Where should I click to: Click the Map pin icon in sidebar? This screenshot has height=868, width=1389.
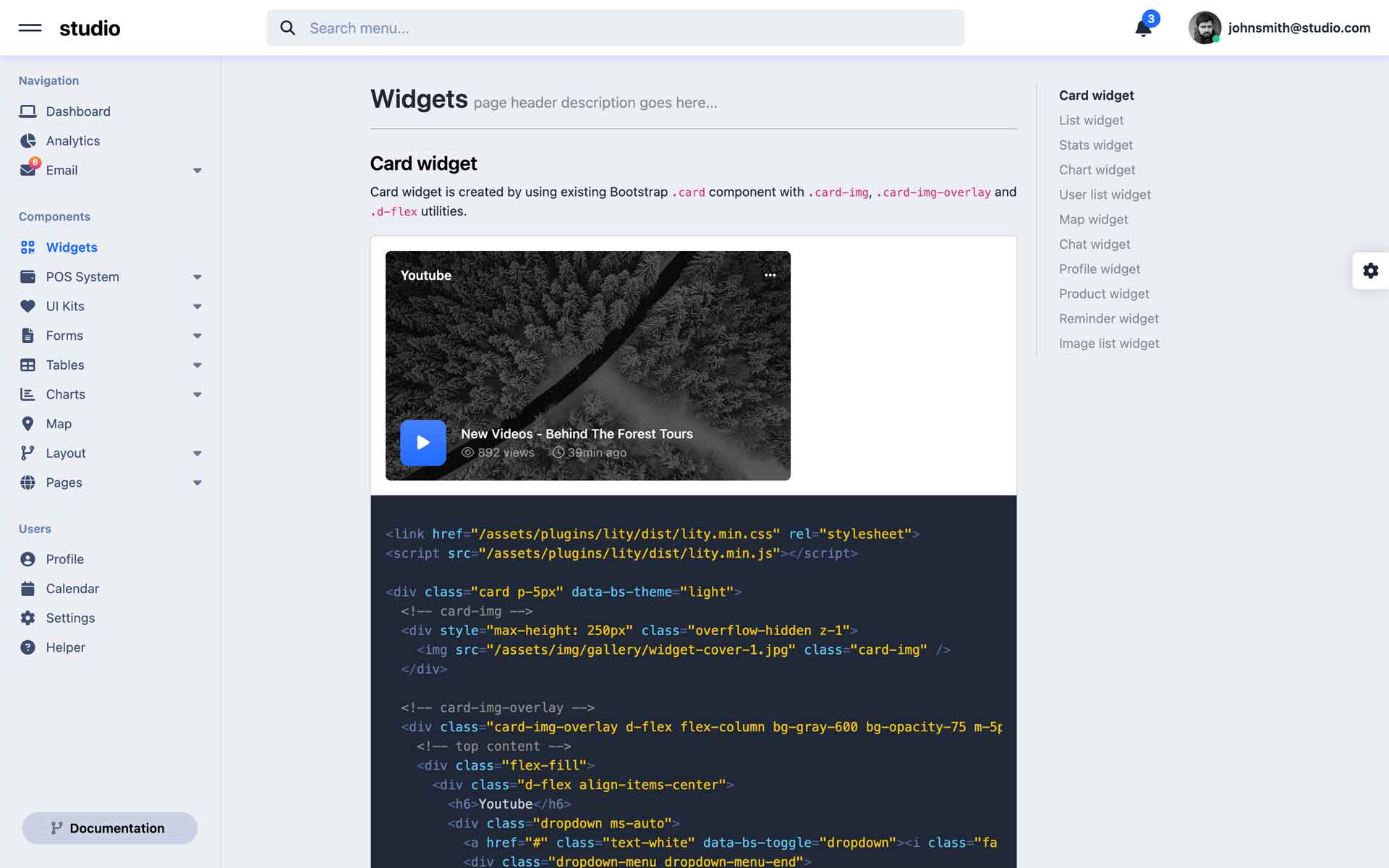[27, 424]
